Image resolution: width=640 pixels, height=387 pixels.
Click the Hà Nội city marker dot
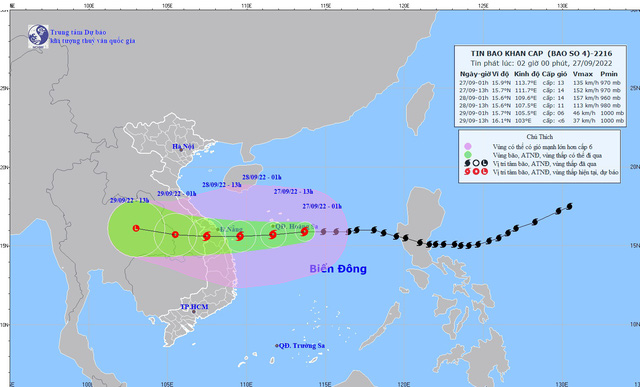(181, 150)
